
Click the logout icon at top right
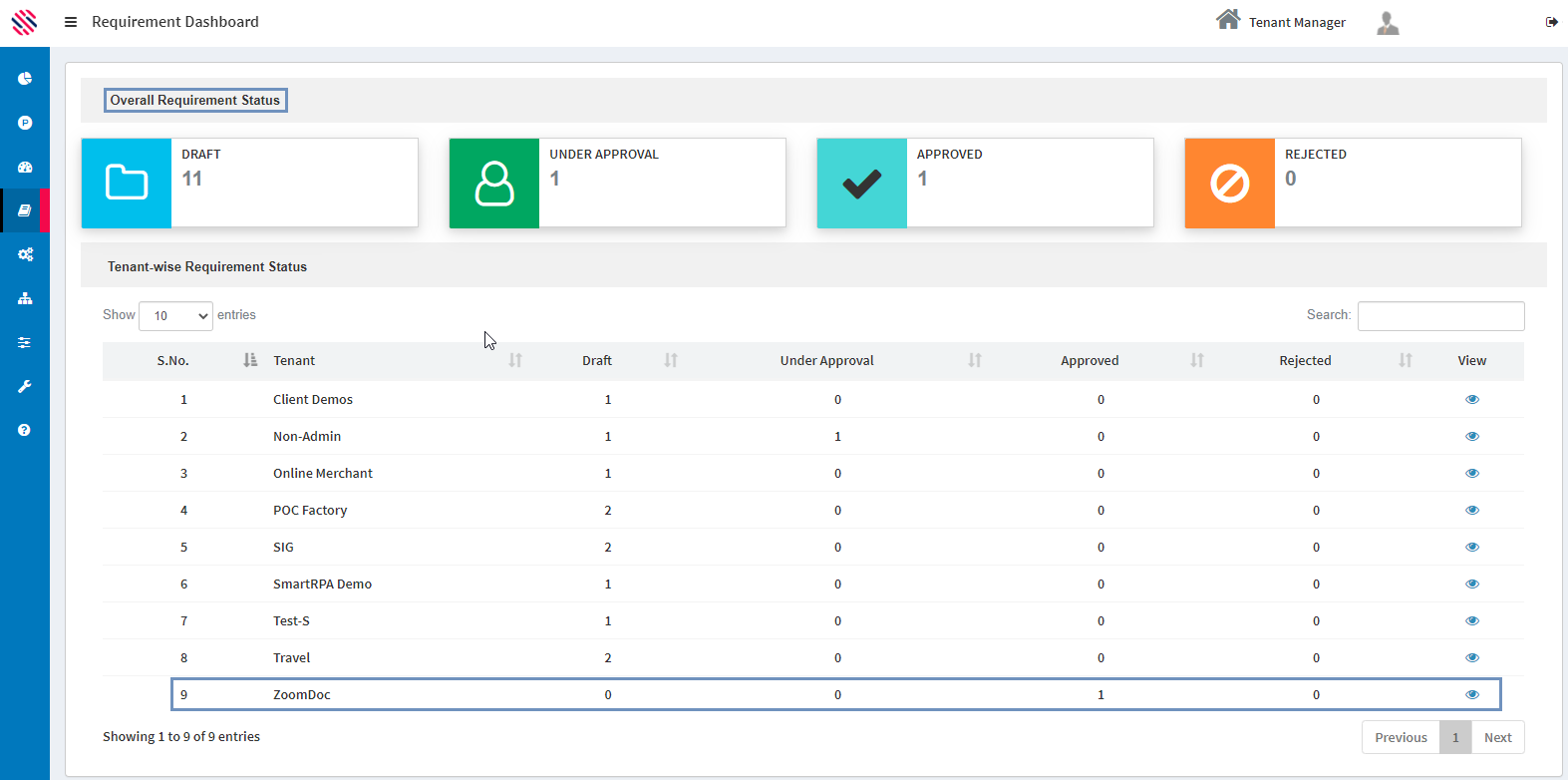1551,22
